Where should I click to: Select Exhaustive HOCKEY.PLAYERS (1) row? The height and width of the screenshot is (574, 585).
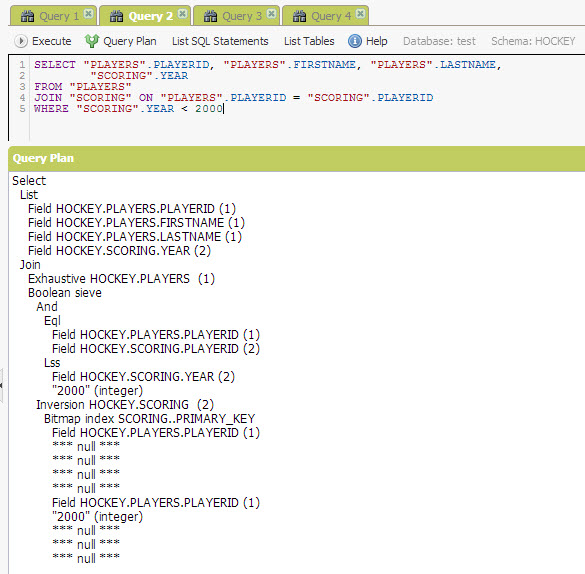[x=121, y=279]
